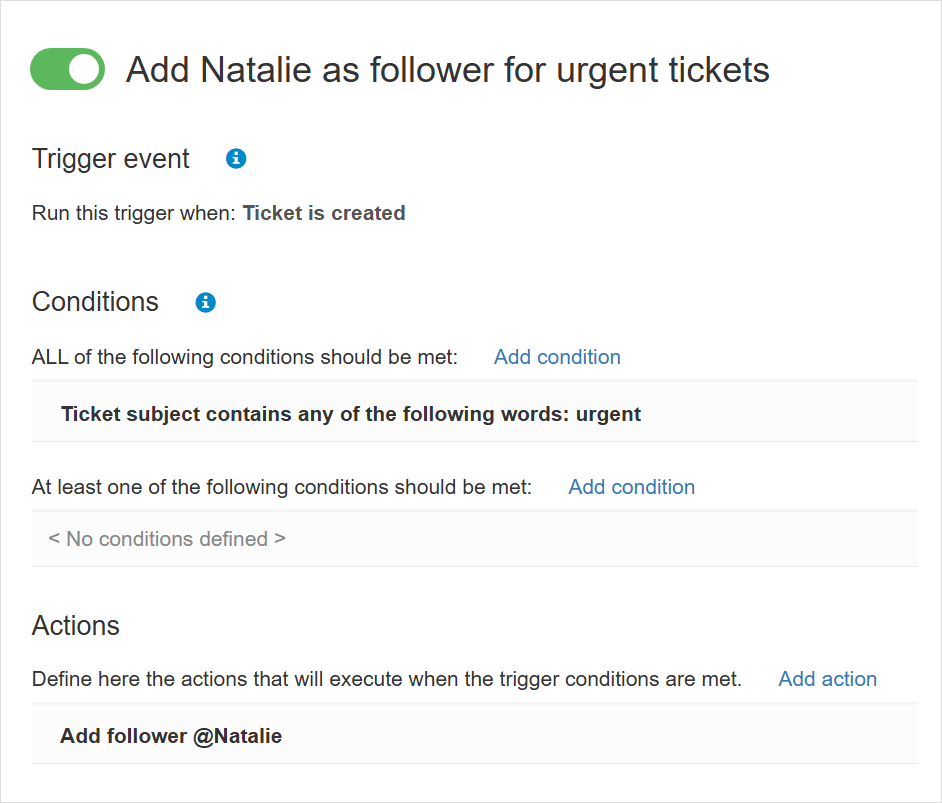Select the Trigger event section heading
The height and width of the screenshot is (803, 942).
coord(111,159)
